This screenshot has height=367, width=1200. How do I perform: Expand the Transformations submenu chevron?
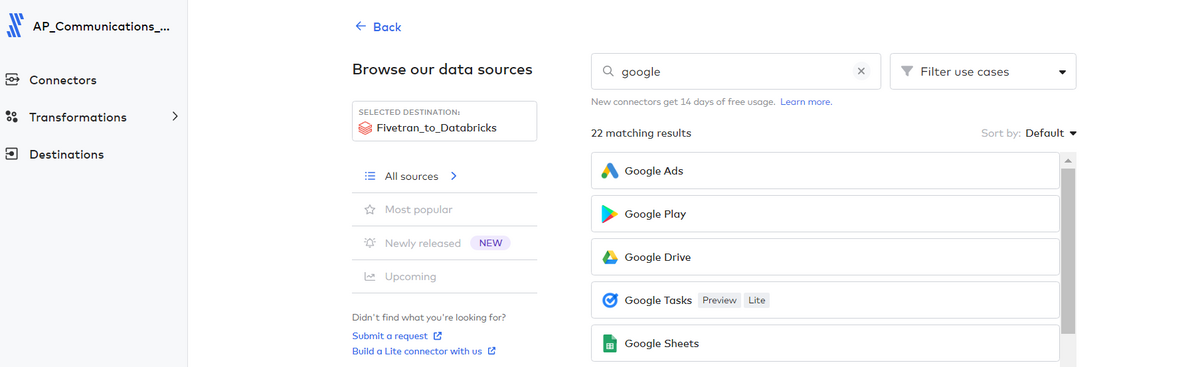[x=175, y=117]
